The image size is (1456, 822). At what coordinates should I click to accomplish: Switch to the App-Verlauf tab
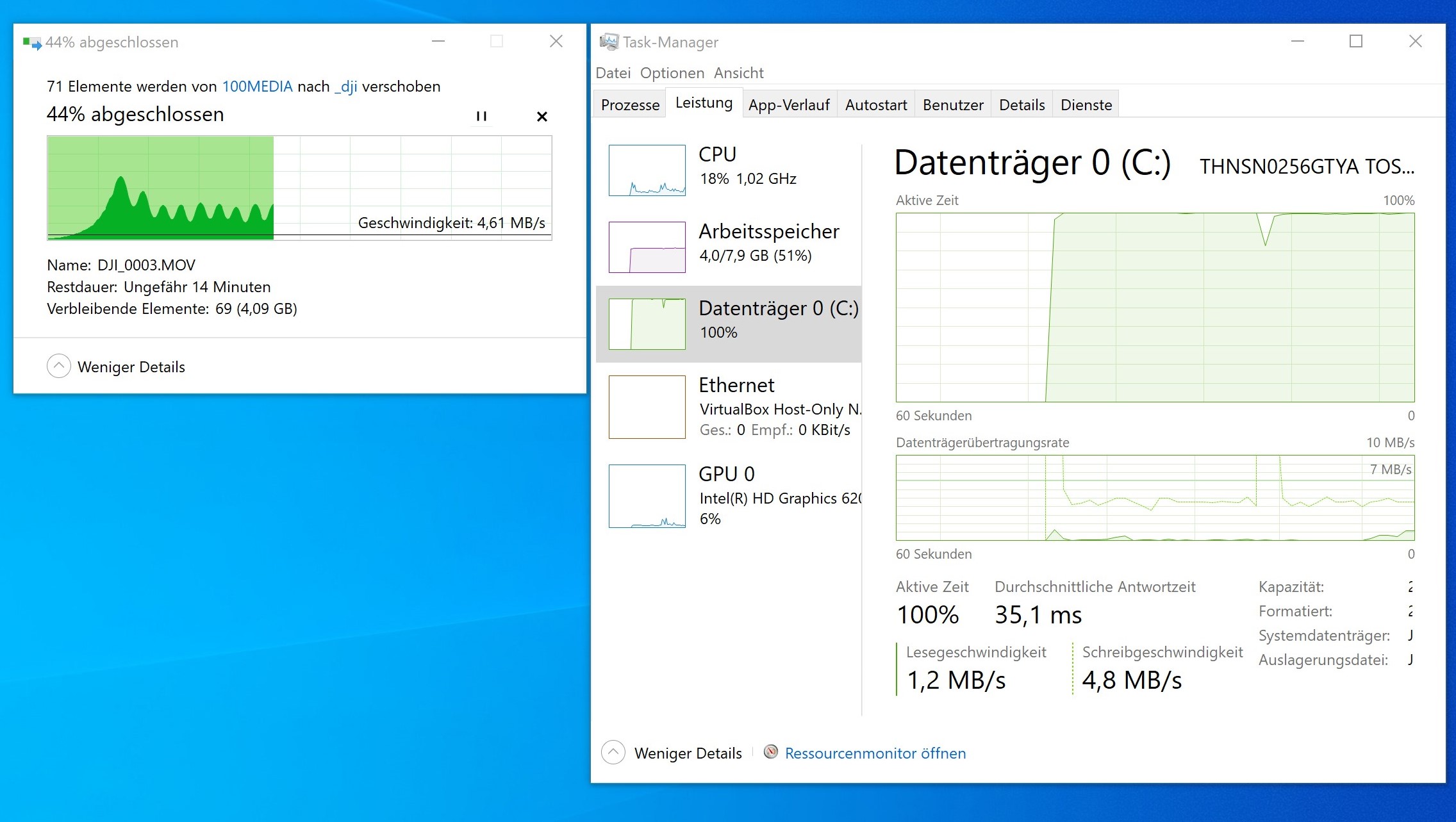tap(788, 104)
